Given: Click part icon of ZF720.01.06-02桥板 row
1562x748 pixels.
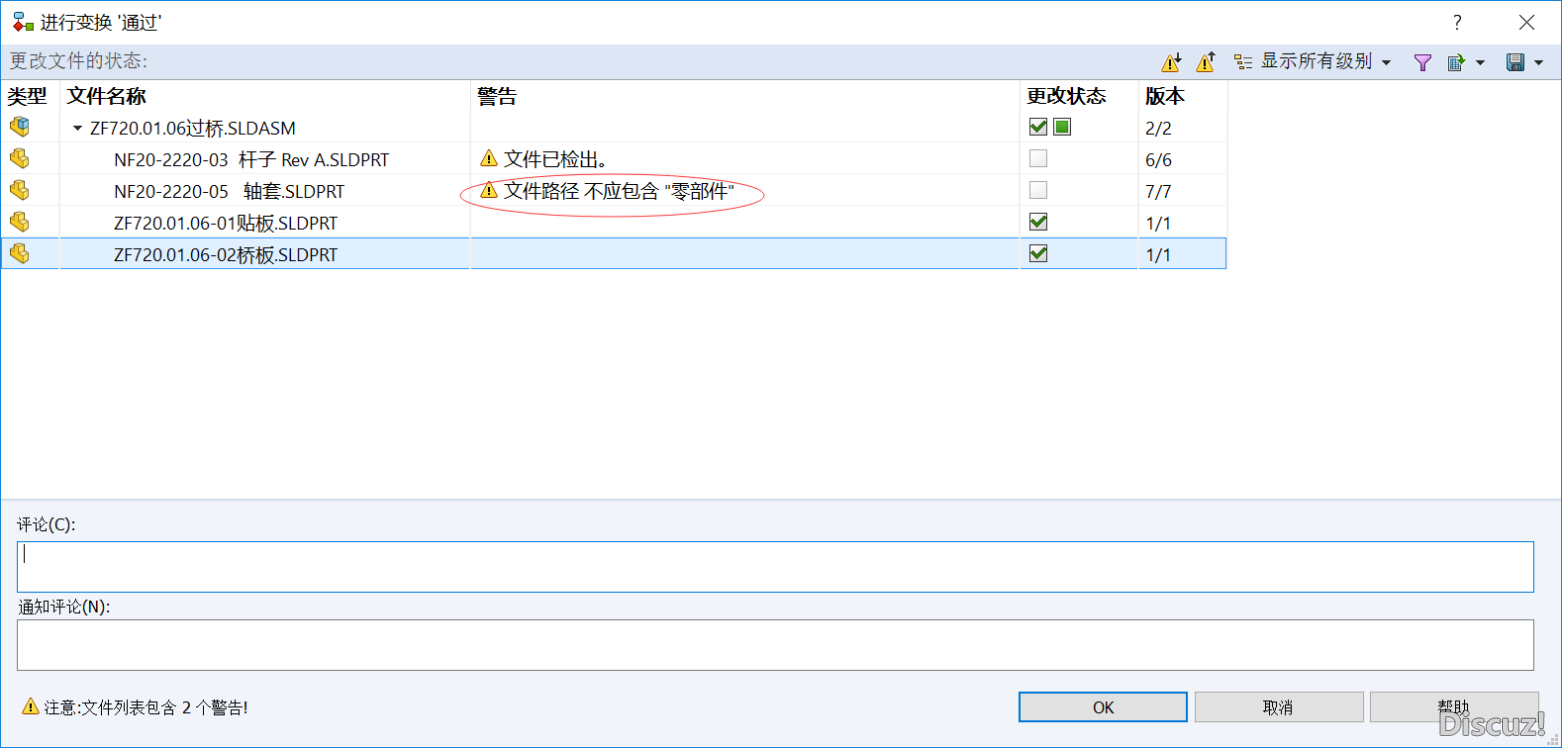Looking at the screenshot, I should click(x=19, y=253).
